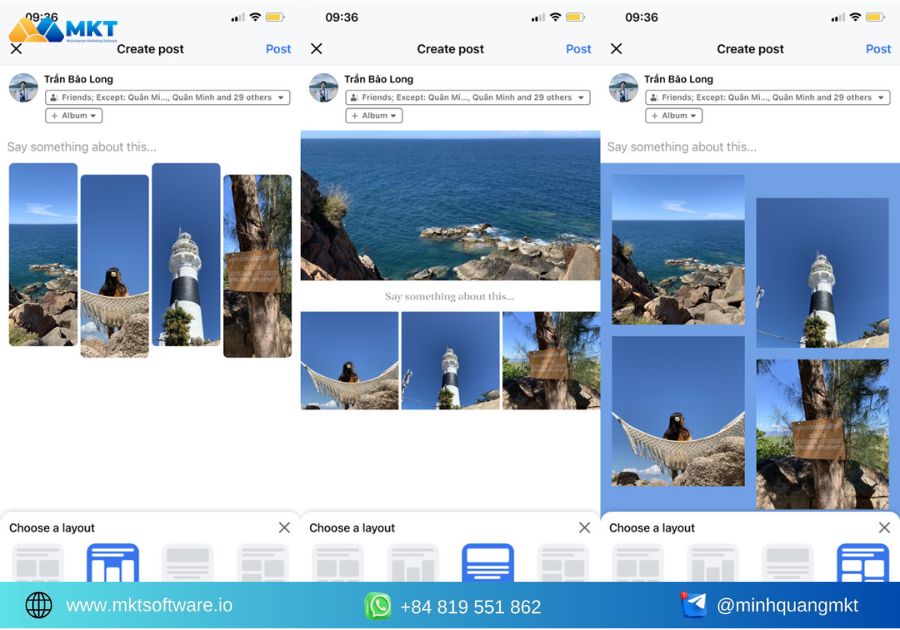
Task: Click the globe icon in footer
Action: tap(39, 605)
